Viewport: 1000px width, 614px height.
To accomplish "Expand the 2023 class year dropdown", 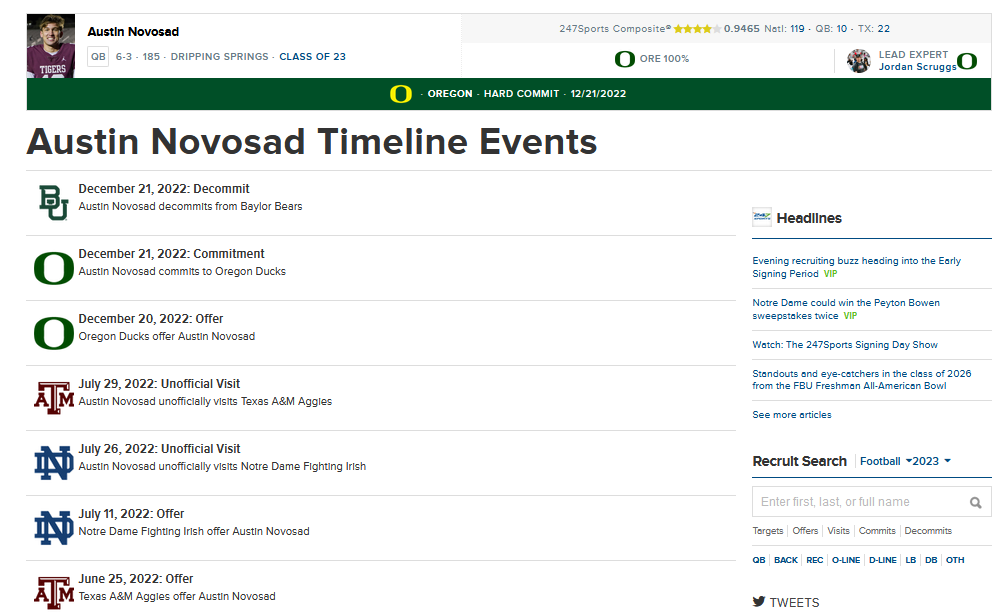I will [x=931, y=461].
